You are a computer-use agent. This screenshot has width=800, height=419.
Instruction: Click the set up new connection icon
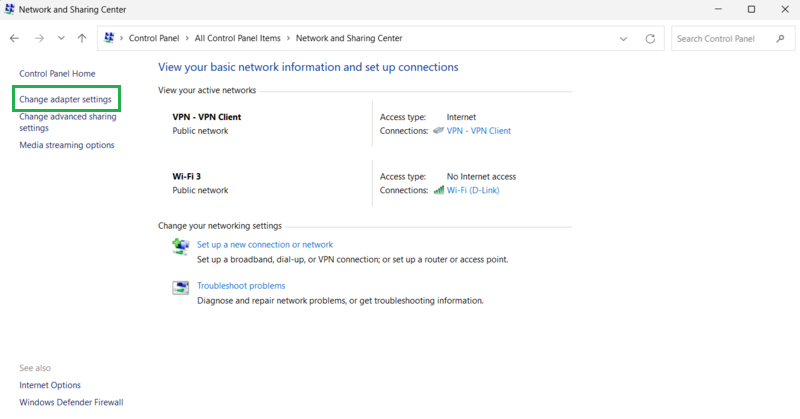180,246
